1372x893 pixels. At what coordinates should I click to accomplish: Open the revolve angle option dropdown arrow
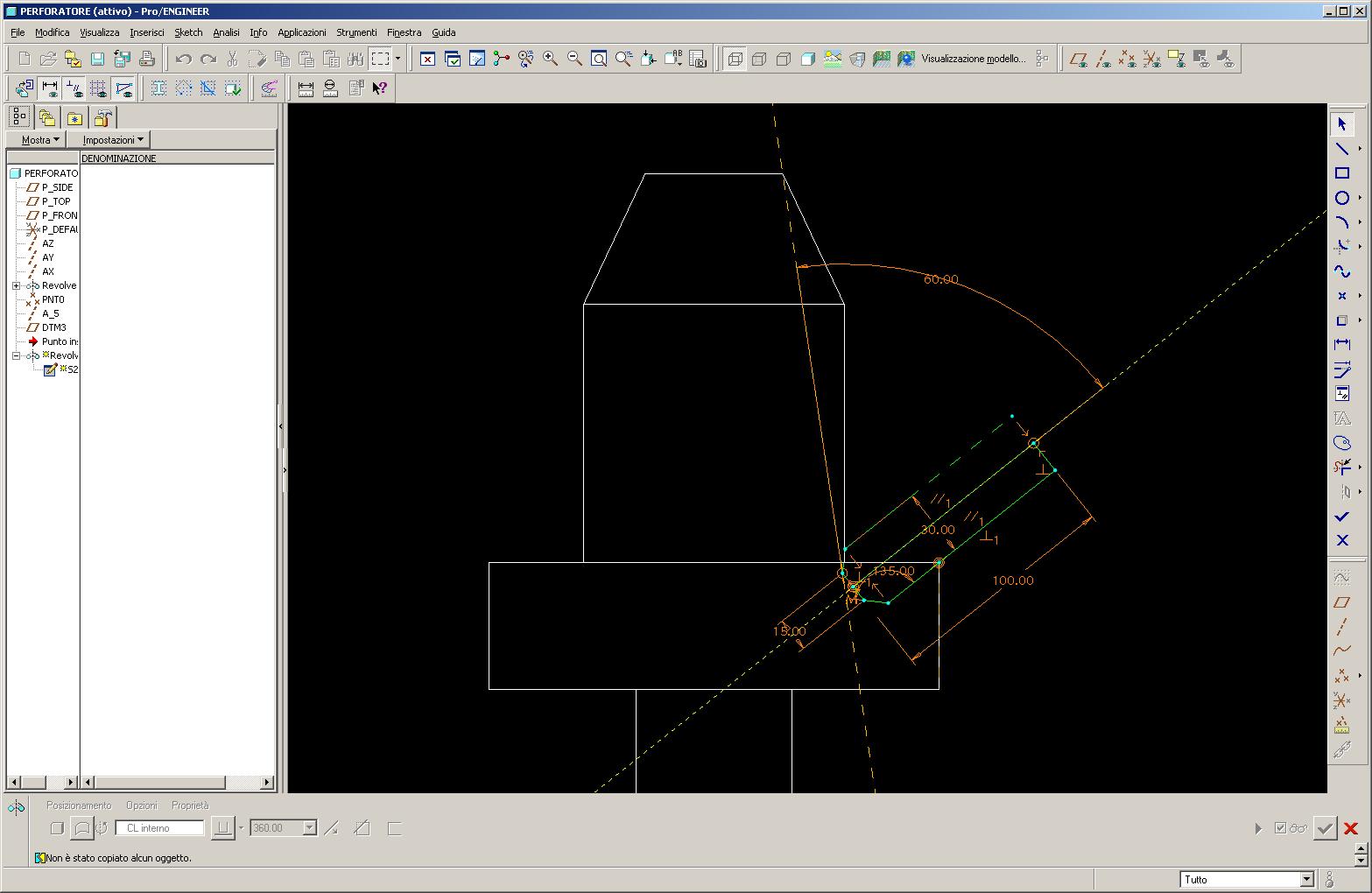click(241, 827)
